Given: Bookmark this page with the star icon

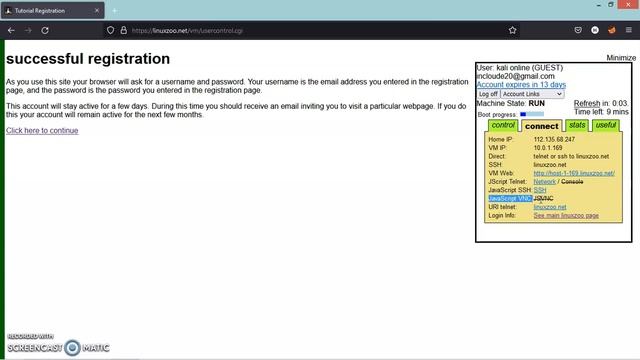Looking at the screenshot, I should click(512, 30).
